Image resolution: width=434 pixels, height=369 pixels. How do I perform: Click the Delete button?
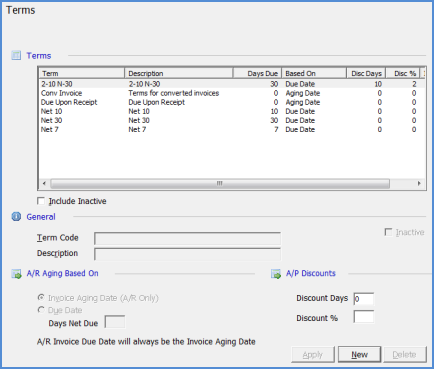click(405, 355)
